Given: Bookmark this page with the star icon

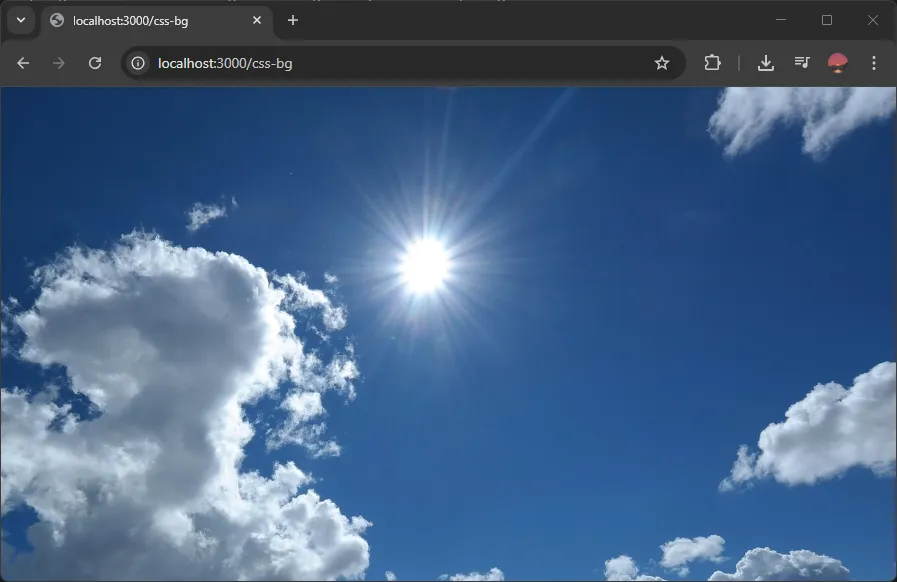Looking at the screenshot, I should pos(662,63).
